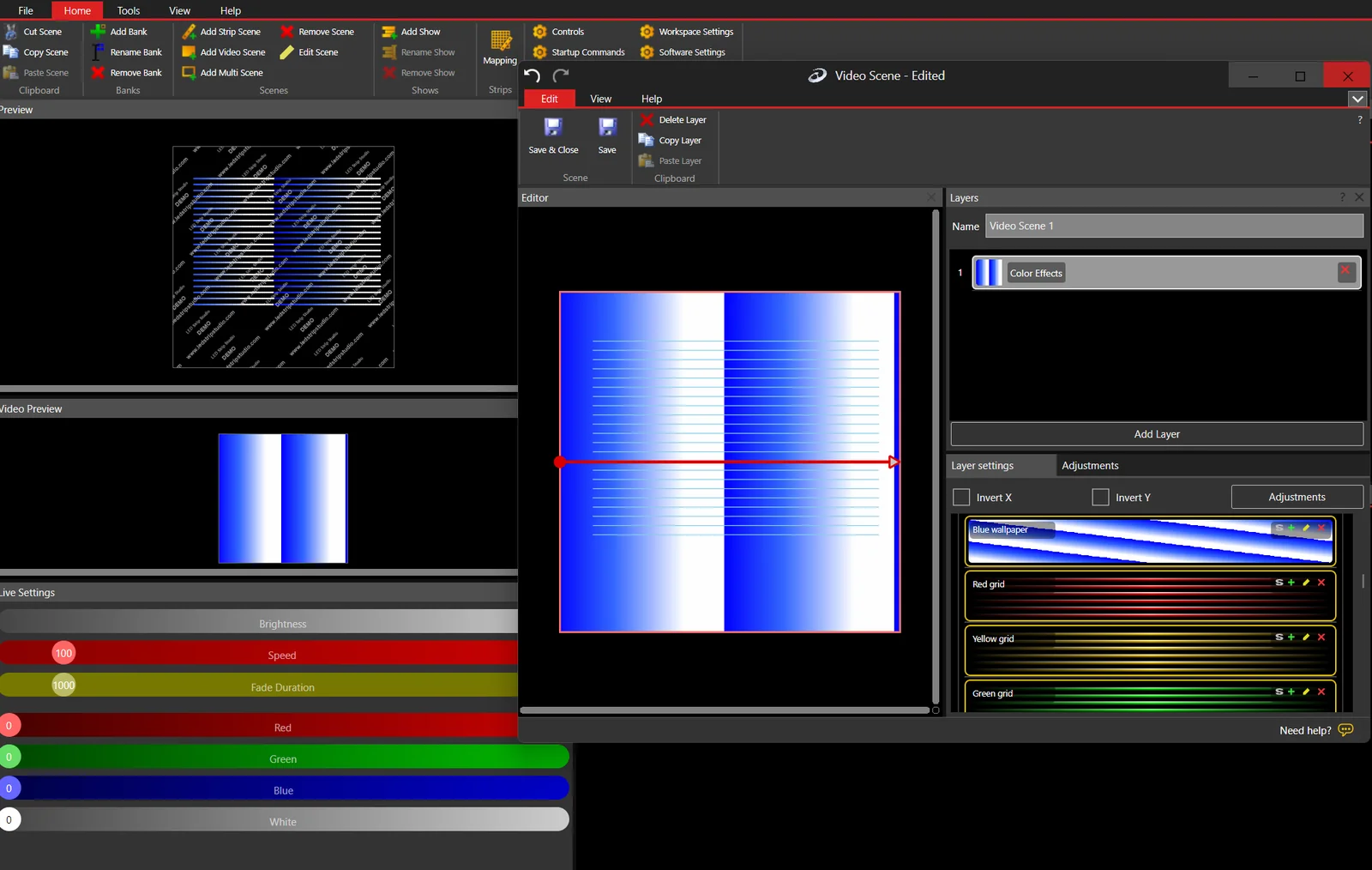1372x870 pixels.
Task: Click the Name field containing Video Scene 1
Action: 1174,226
